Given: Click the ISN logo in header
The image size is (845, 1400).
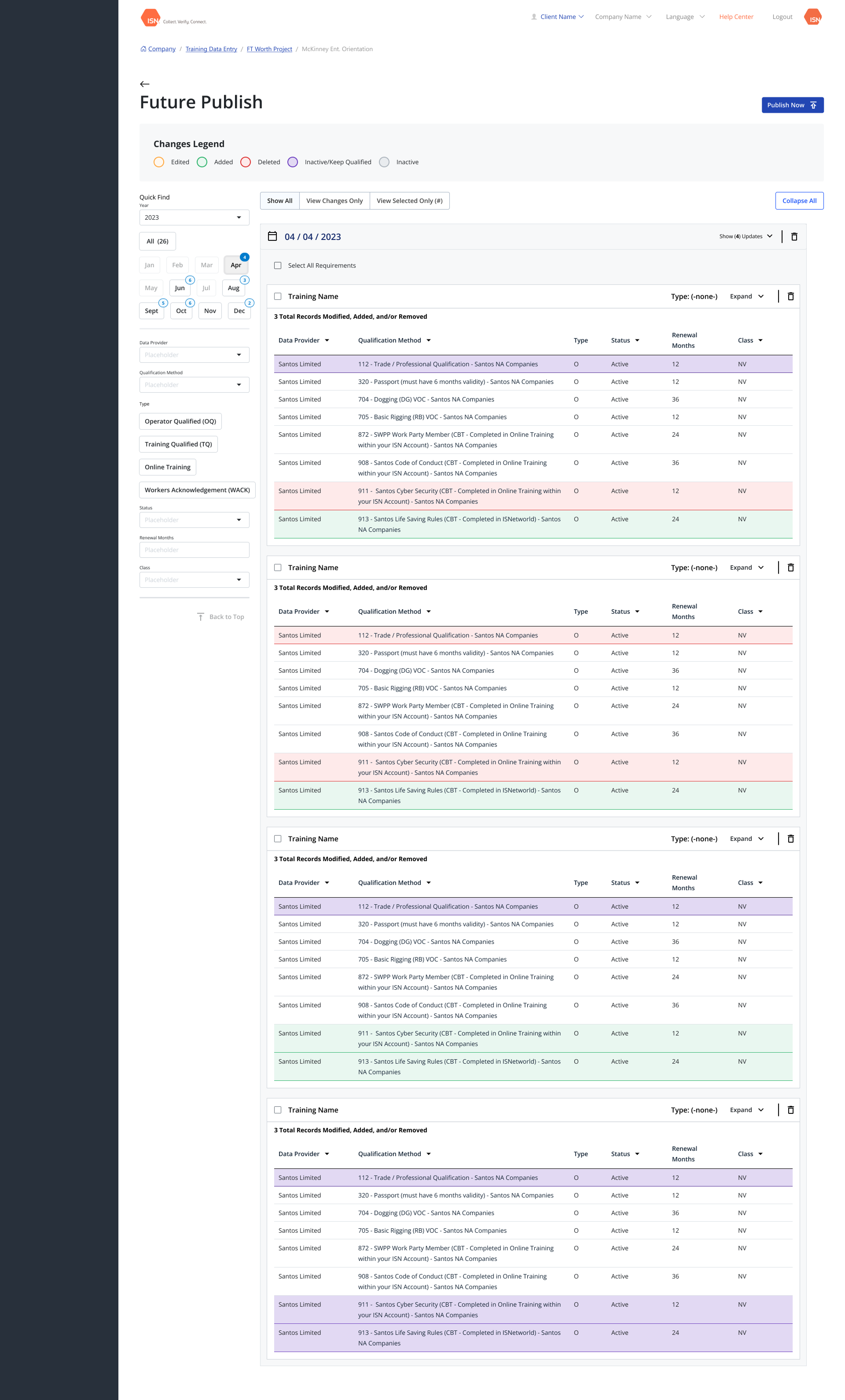Looking at the screenshot, I should click(173, 18).
